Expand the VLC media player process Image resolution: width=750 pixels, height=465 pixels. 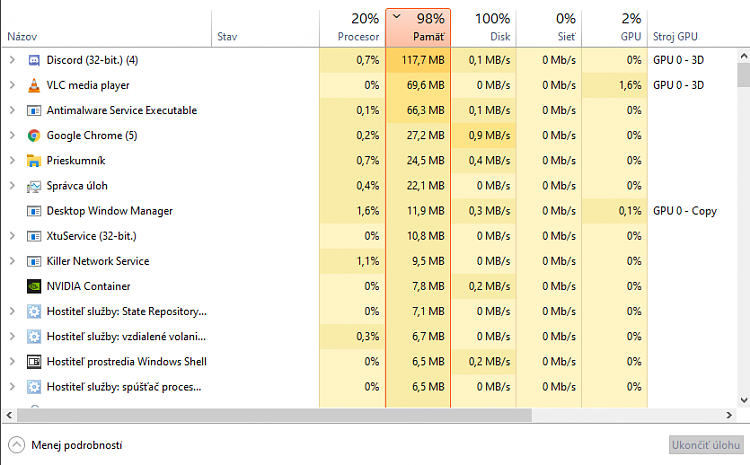click(12, 85)
